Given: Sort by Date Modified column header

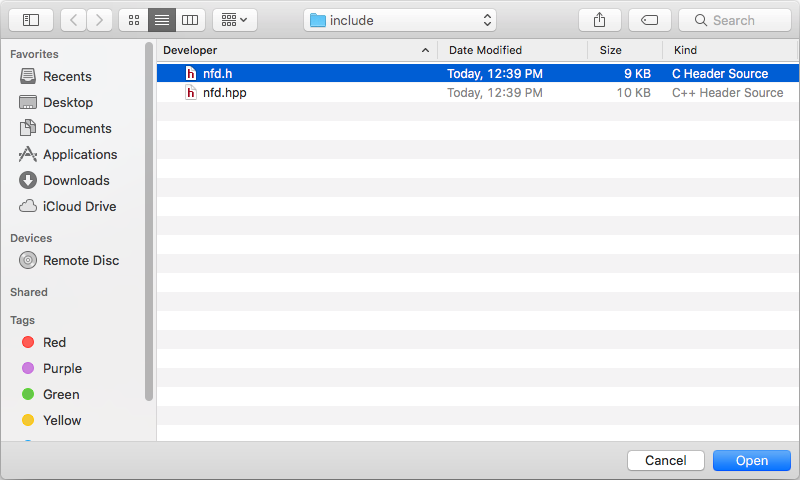Looking at the screenshot, I should tap(512, 50).
